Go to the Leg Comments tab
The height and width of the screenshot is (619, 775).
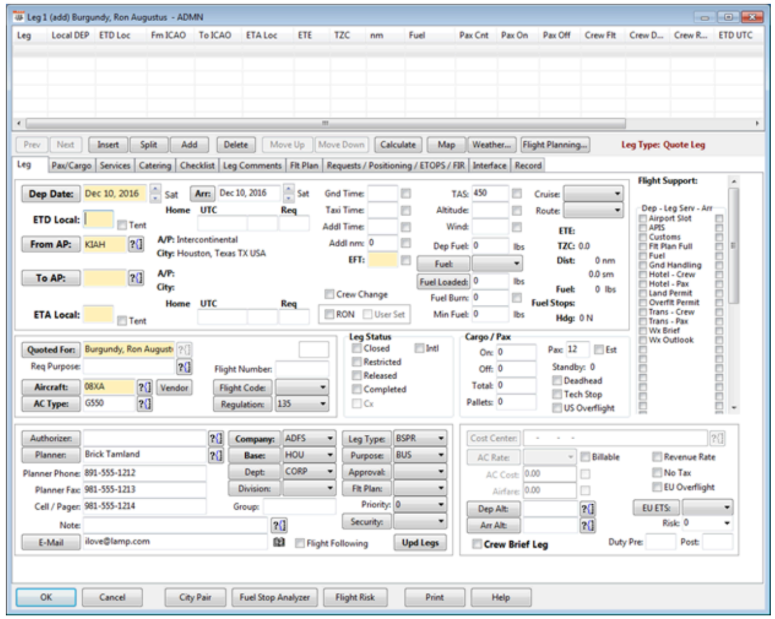tap(252, 166)
